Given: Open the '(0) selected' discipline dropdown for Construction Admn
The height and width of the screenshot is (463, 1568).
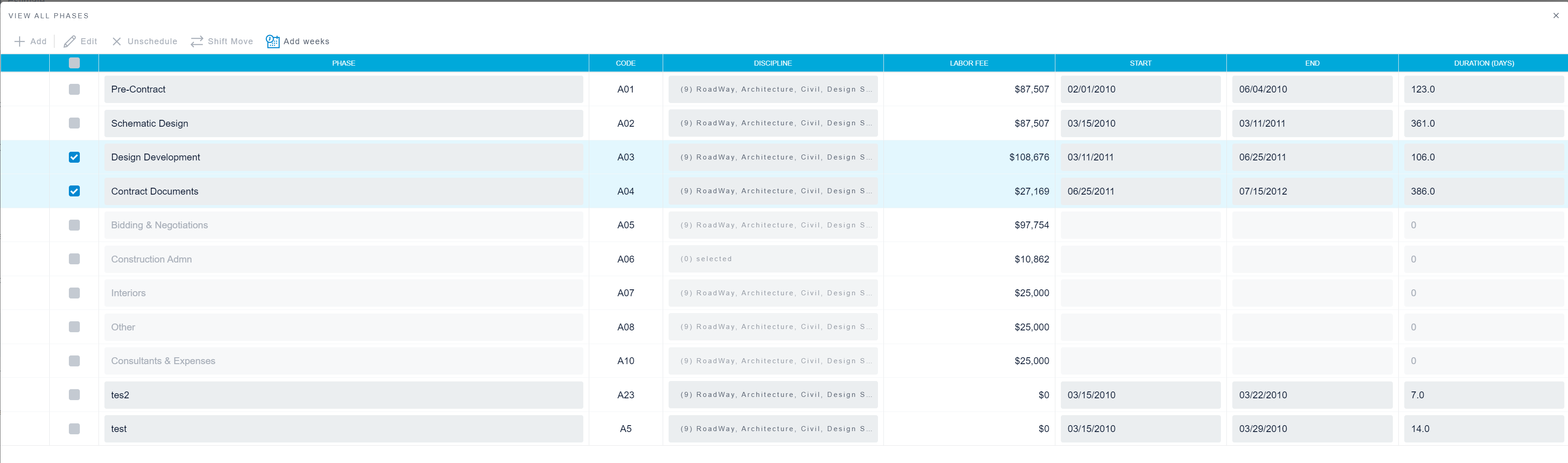Looking at the screenshot, I should click(773, 258).
